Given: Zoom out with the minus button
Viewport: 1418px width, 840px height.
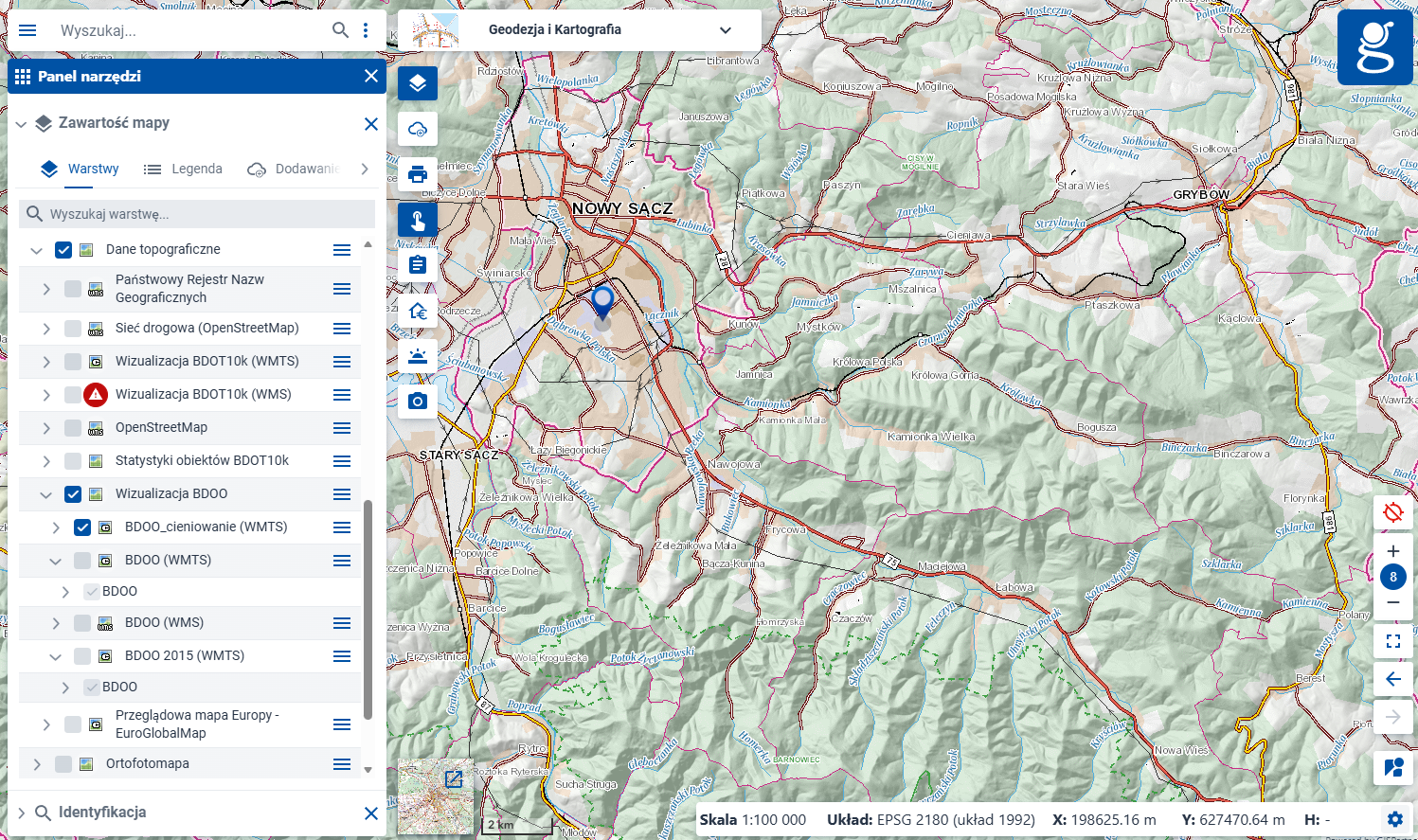Looking at the screenshot, I should (x=1393, y=602).
